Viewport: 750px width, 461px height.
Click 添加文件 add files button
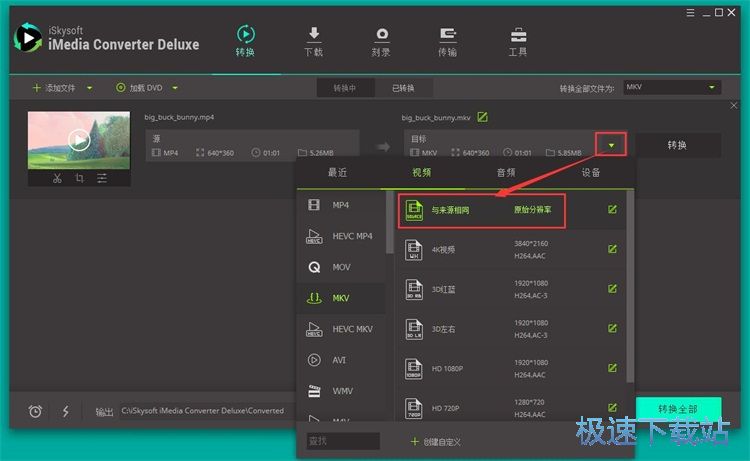(x=54, y=88)
